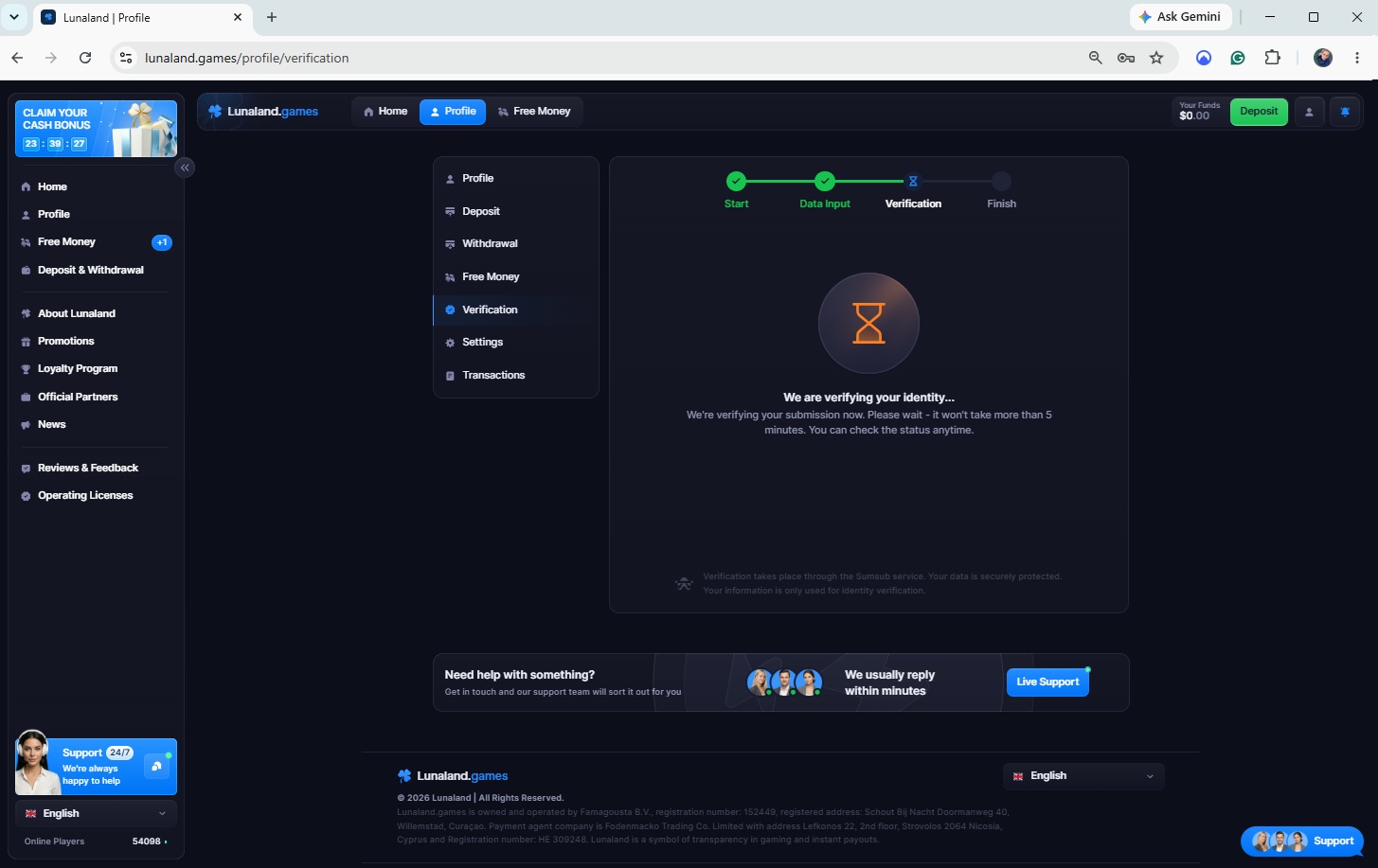Reload the page
This screenshot has width=1378, height=868.
pyautogui.click(x=85, y=58)
